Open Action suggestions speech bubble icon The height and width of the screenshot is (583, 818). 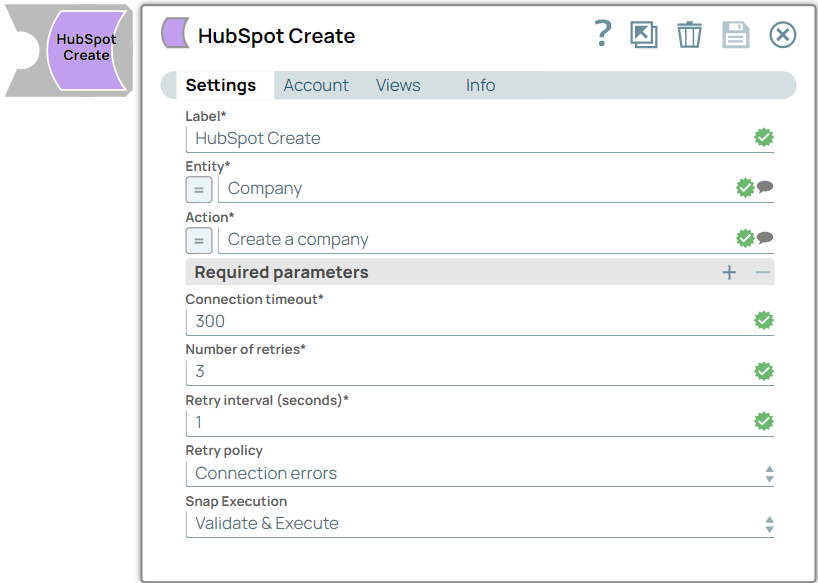(x=765, y=237)
